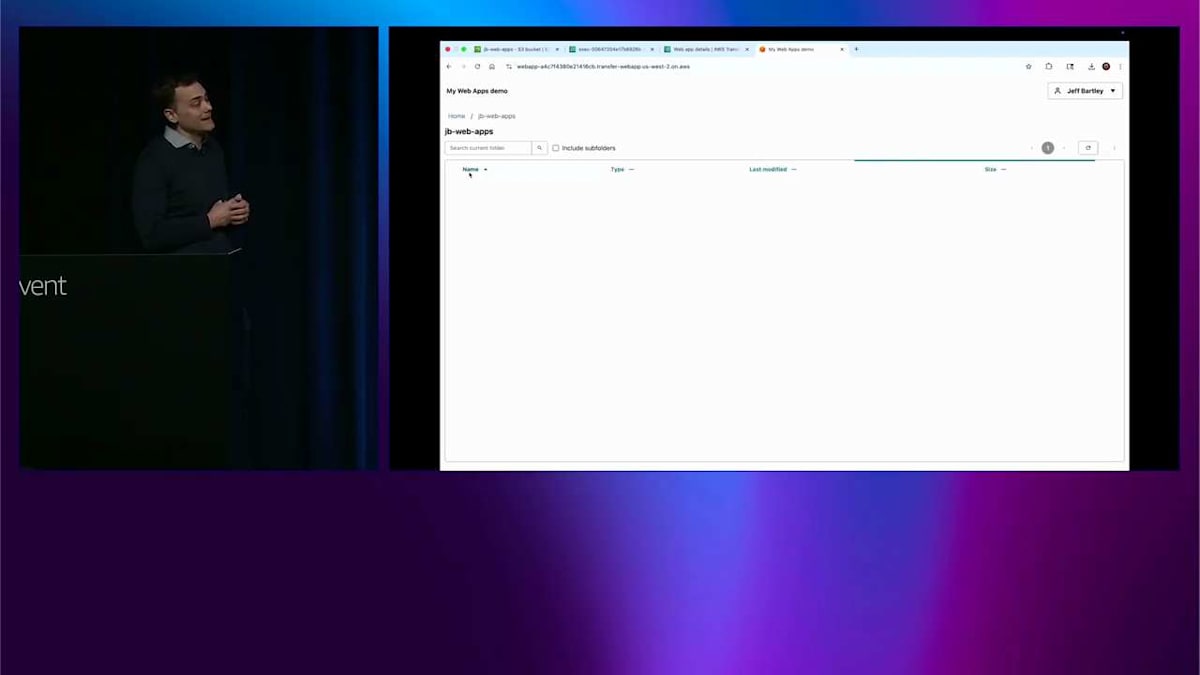The width and height of the screenshot is (1200, 675).
Task: Bookmark page with the star icon
Action: coord(1028,67)
